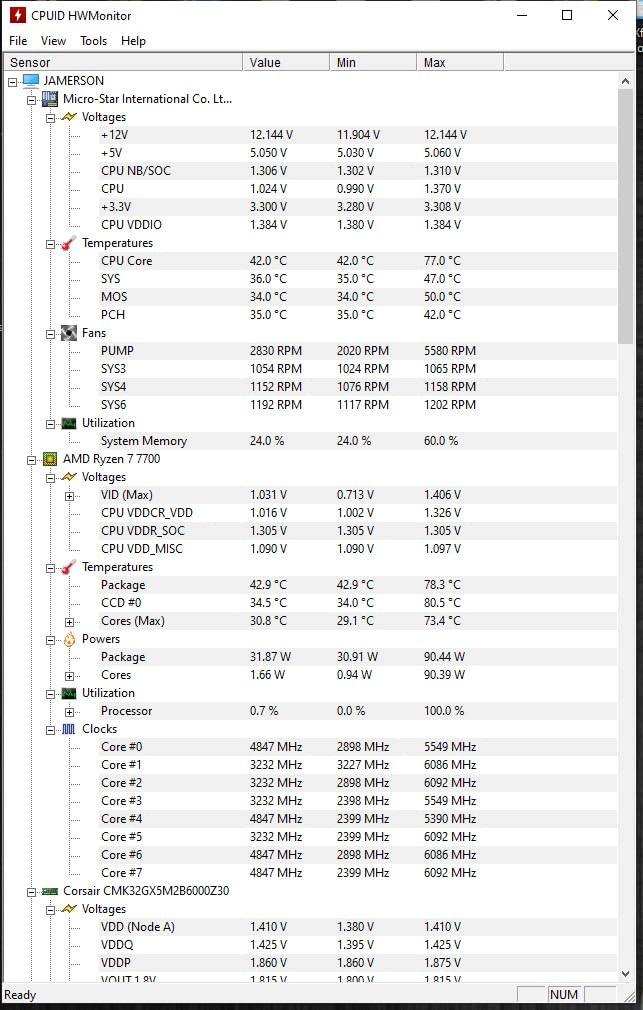Click the CPU Powers flame icon
The height and width of the screenshot is (1010, 643).
point(69,639)
